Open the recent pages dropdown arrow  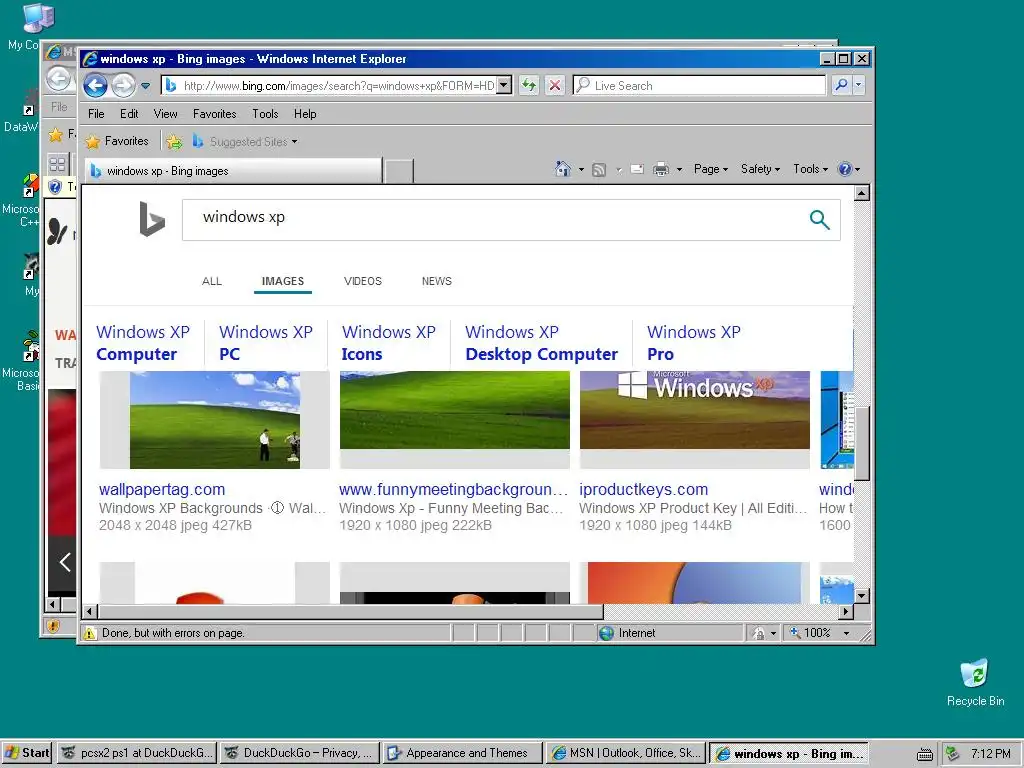point(146,86)
